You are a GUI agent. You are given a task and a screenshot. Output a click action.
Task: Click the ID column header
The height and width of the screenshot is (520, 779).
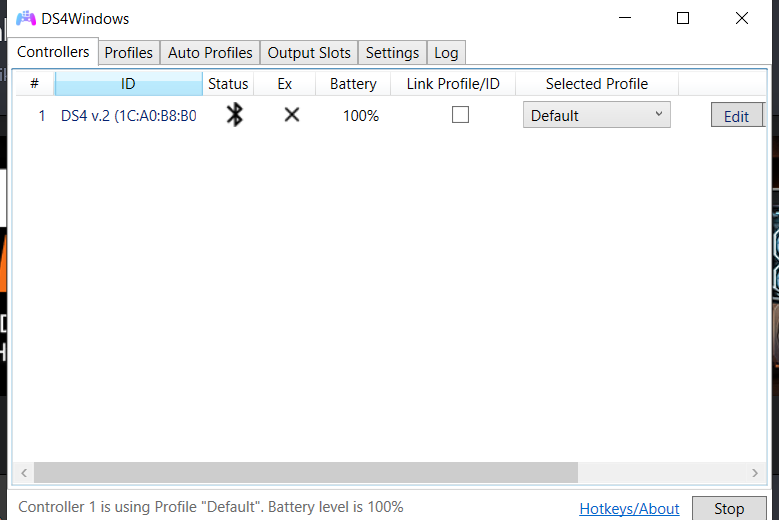pyautogui.click(x=128, y=83)
